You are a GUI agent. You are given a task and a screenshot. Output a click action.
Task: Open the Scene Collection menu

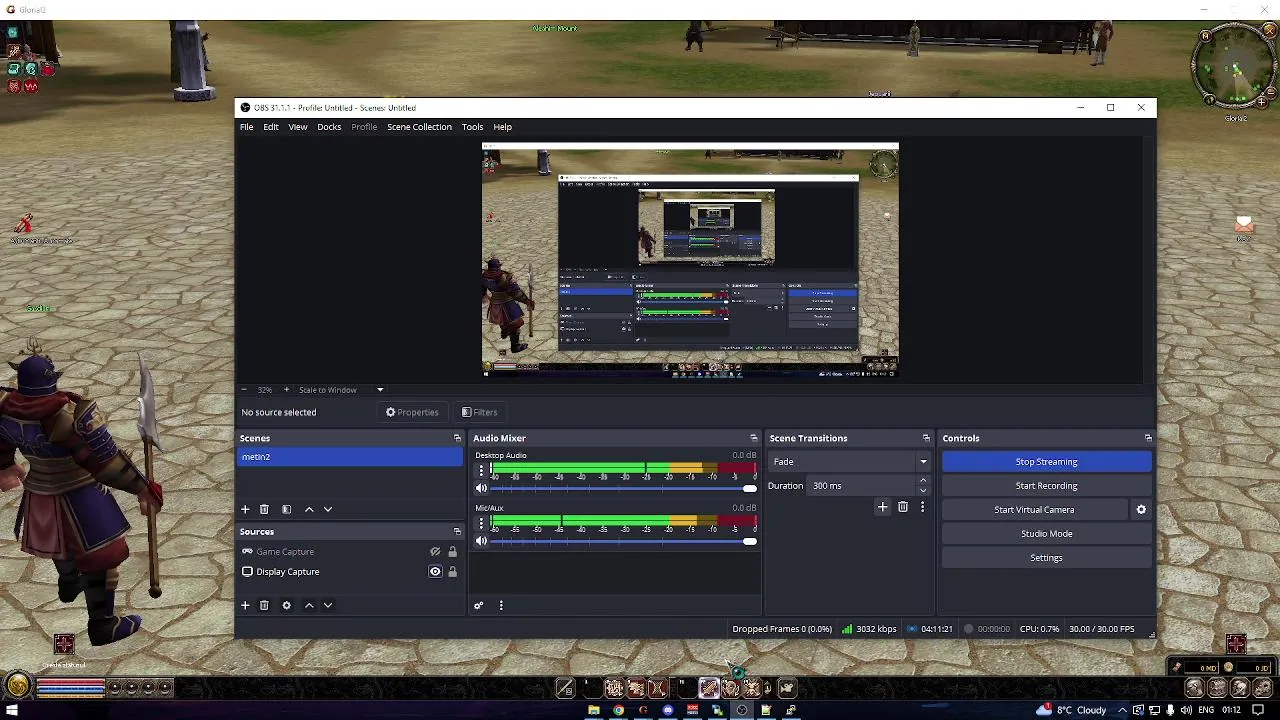click(x=419, y=127)
